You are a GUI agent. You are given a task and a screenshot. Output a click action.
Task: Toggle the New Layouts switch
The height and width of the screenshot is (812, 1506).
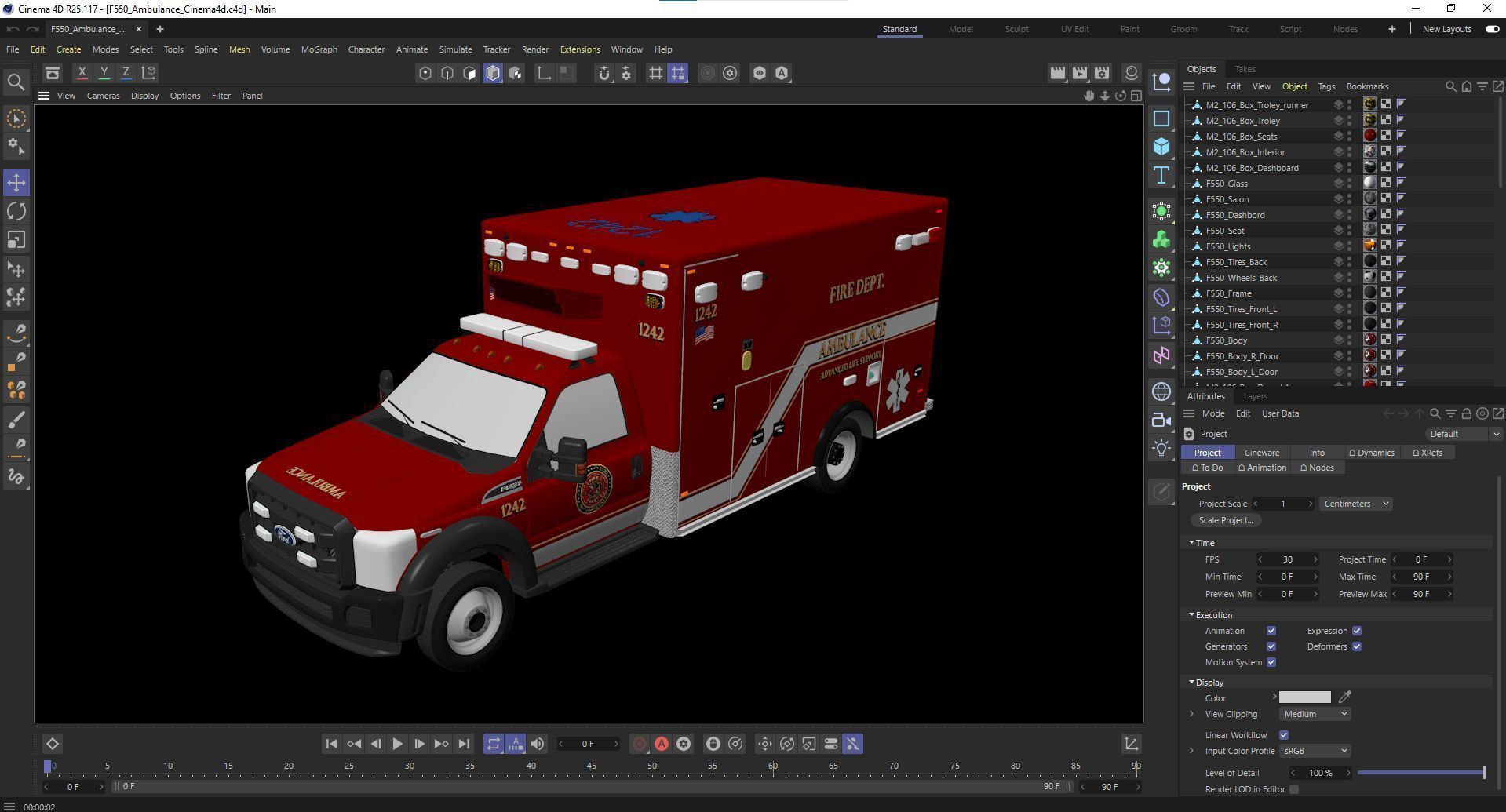click(1492, 29)
